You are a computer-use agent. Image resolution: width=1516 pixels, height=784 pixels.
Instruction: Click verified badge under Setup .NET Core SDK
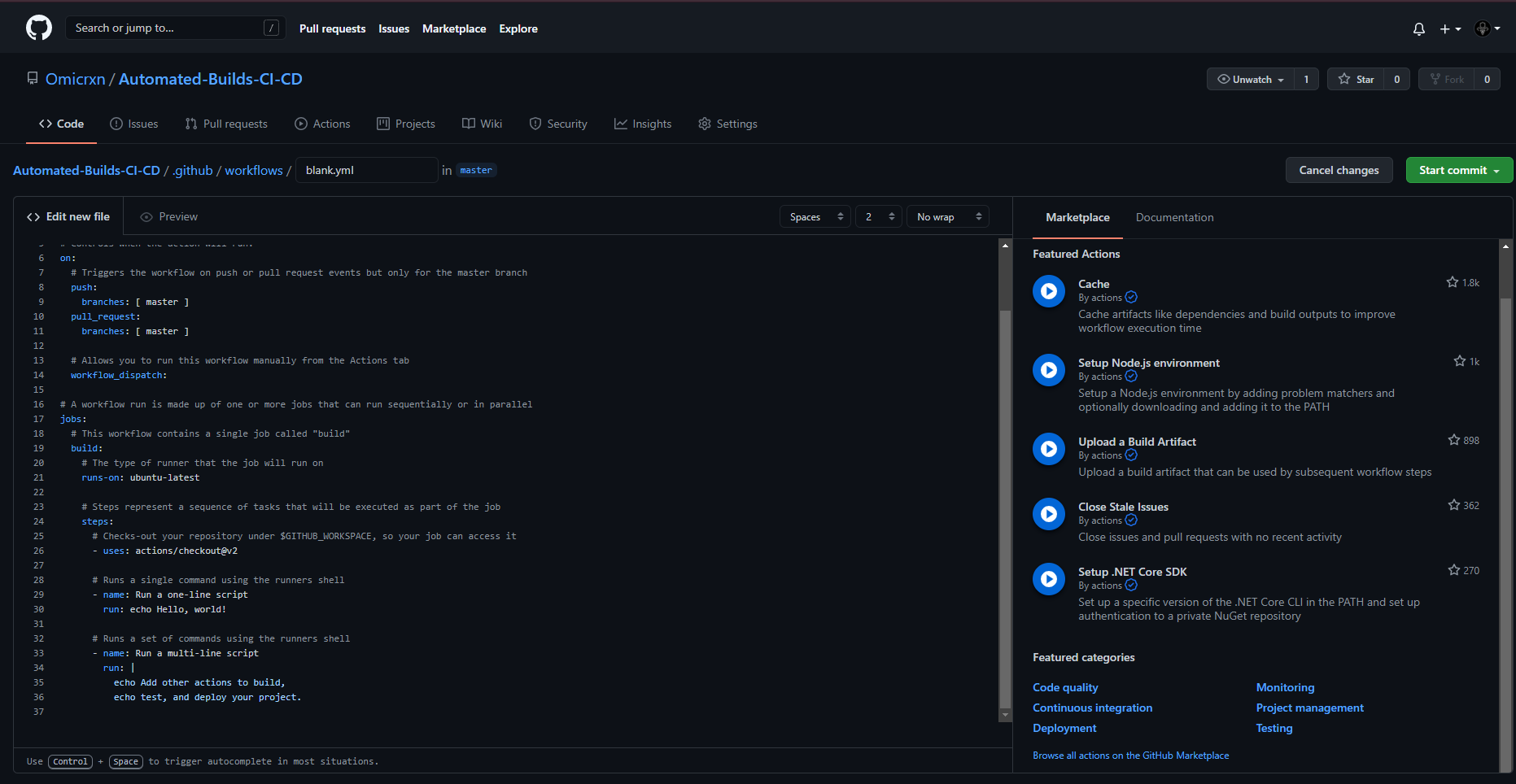tap(1131, 586)
